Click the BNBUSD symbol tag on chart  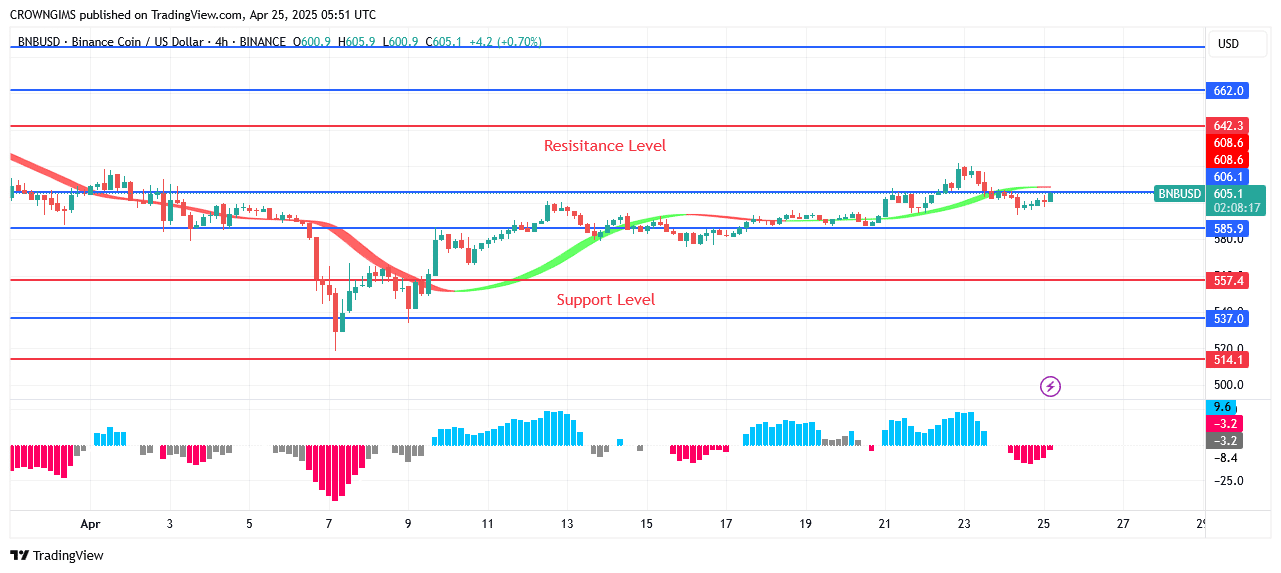[x=1178, y=193]
